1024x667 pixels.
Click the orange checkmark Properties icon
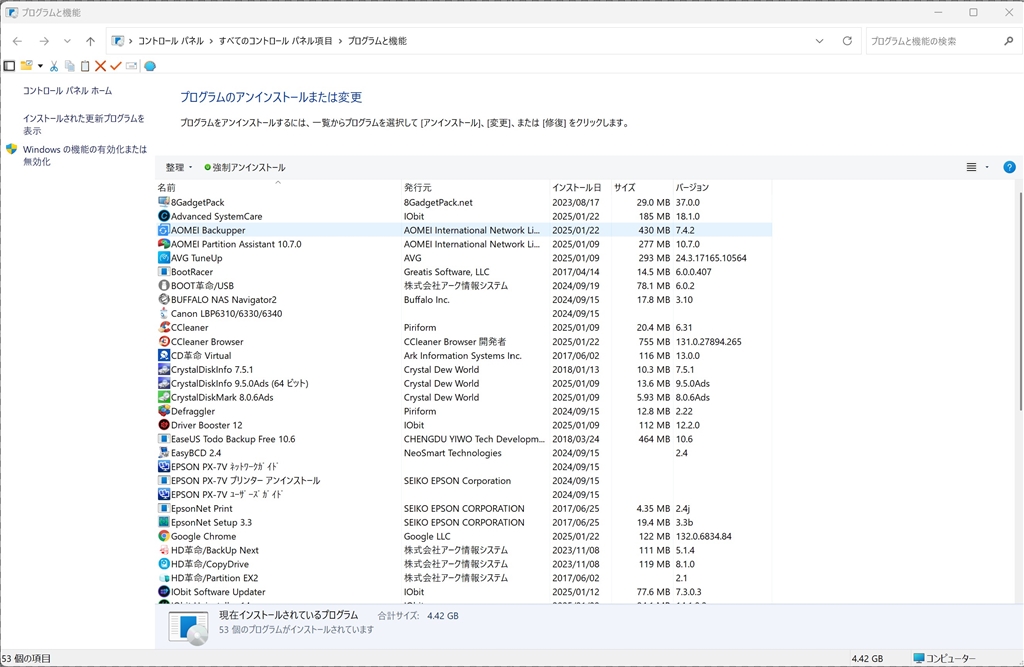116,66
